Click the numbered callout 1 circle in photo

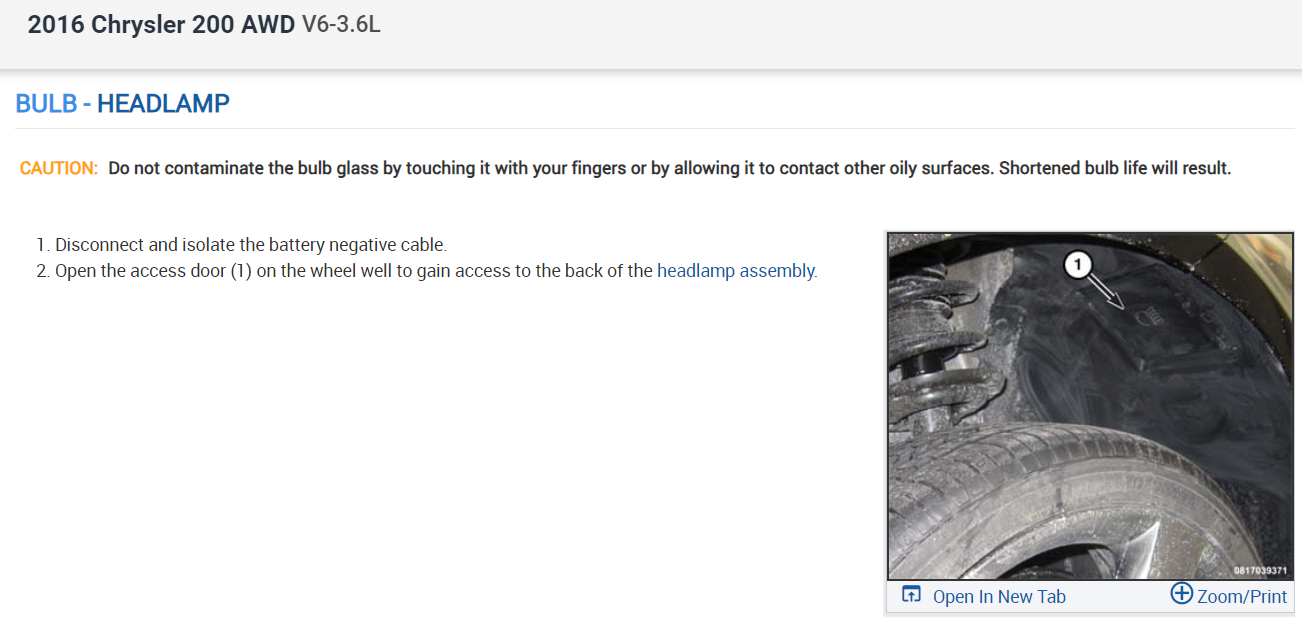pos(1076,264)
